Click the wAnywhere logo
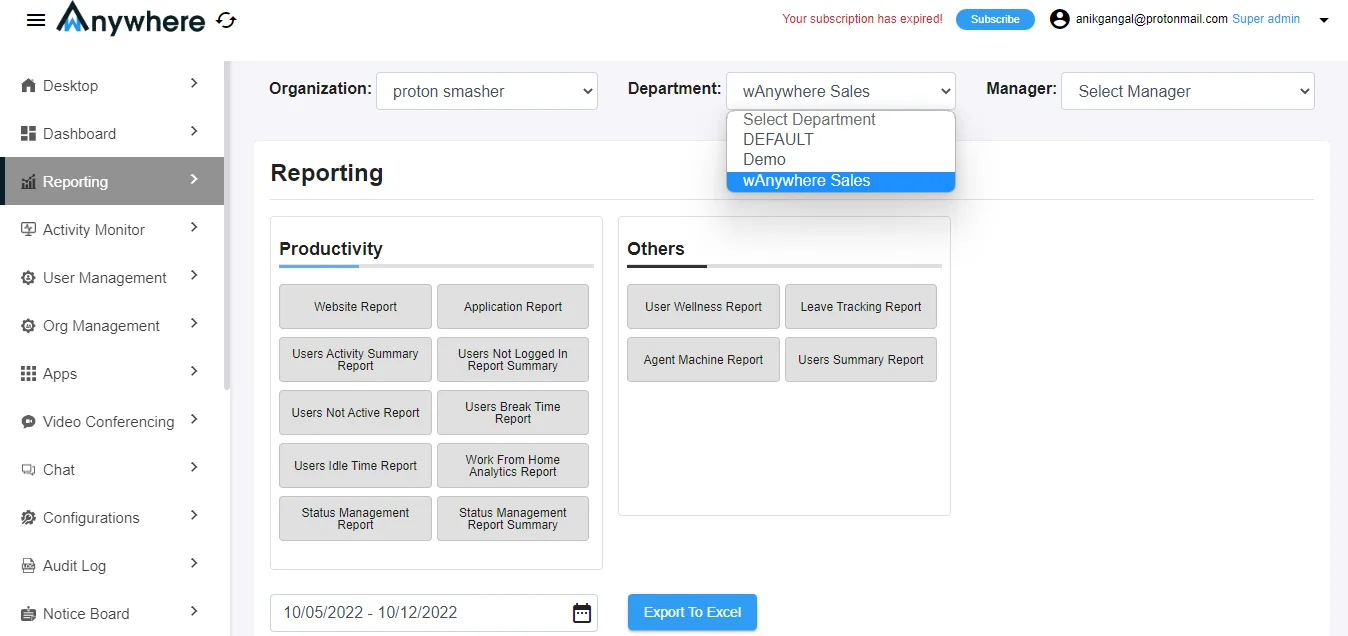 pos(131,19)
